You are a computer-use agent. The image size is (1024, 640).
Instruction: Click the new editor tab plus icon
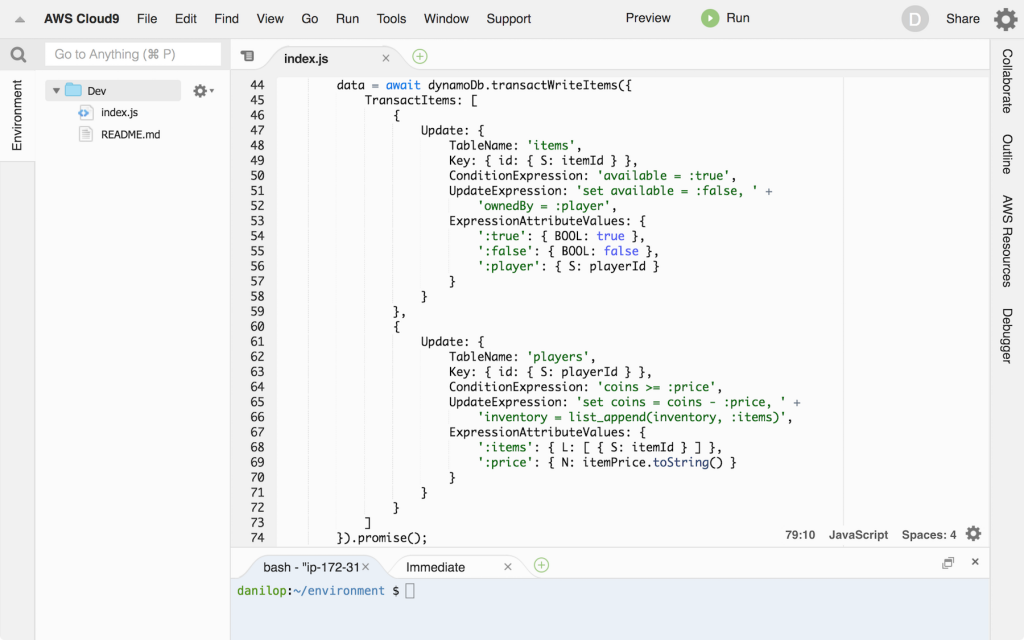[x=420, y=57]
